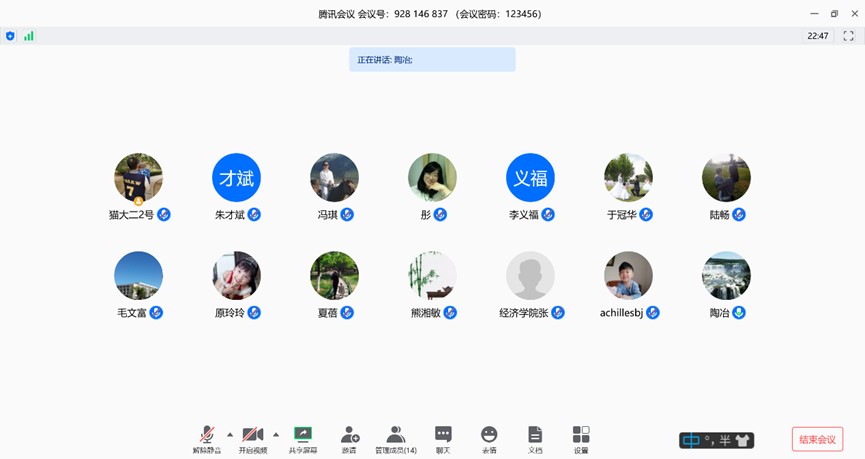Click the blue security shield icon
865x459 pixels.
tap(10, 36)
